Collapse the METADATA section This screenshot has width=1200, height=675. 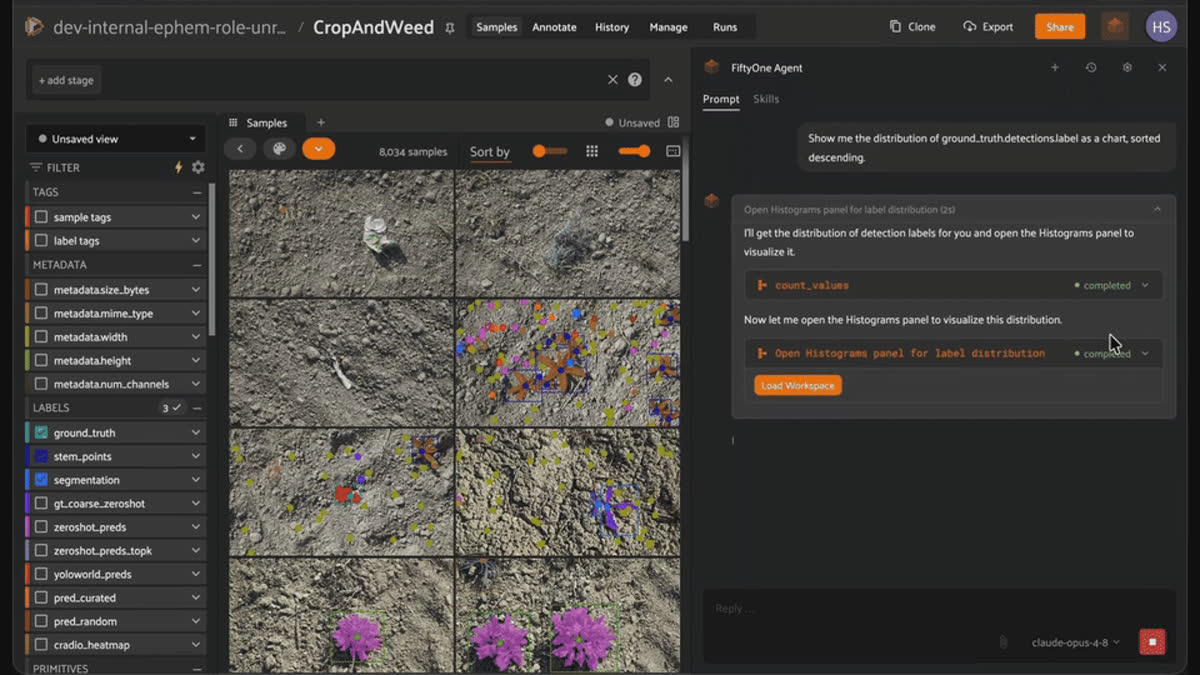click(x=197, y=265)
